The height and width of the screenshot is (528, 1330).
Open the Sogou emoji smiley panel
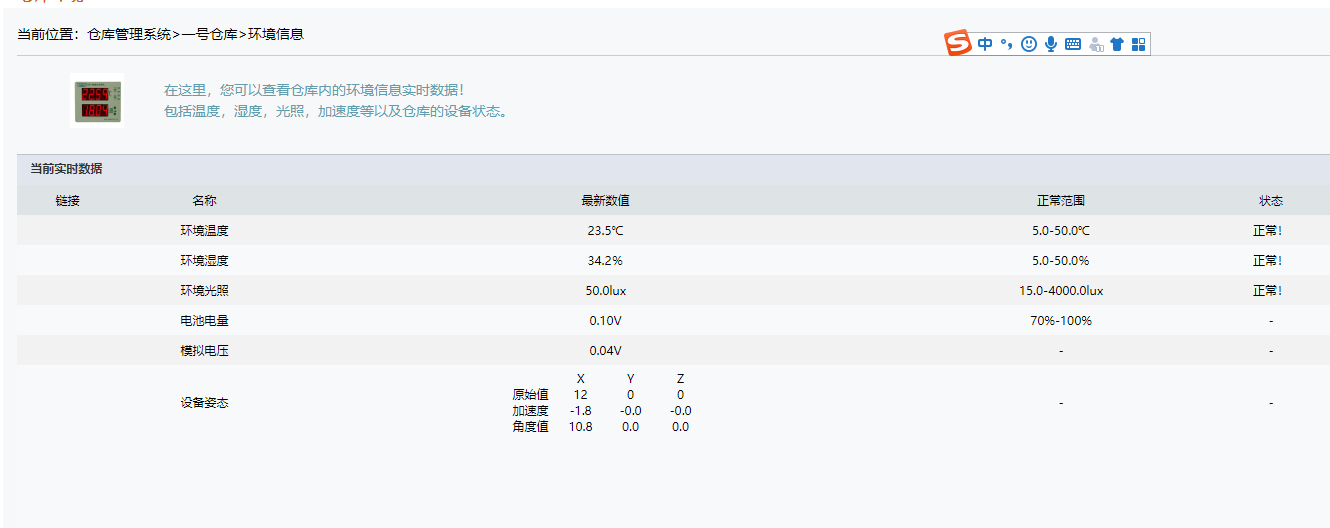[1029, 44]
